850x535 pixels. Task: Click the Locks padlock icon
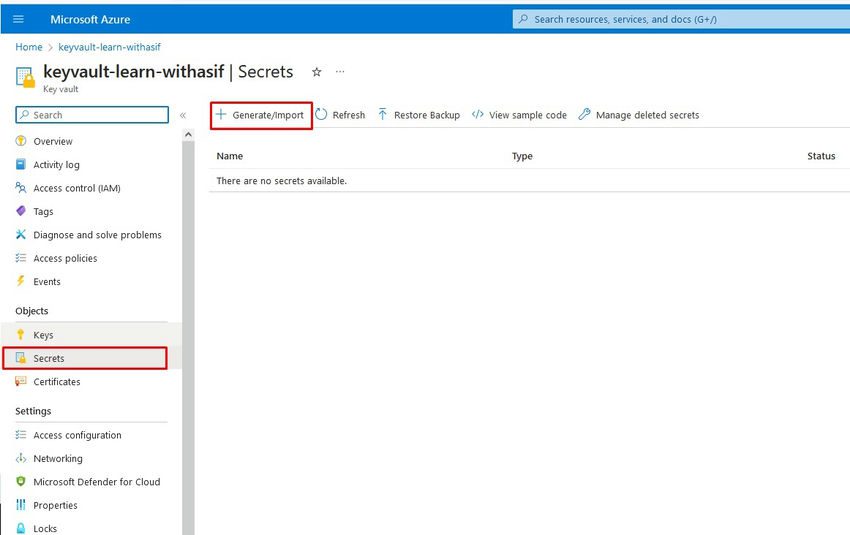(x=21, y=528)
